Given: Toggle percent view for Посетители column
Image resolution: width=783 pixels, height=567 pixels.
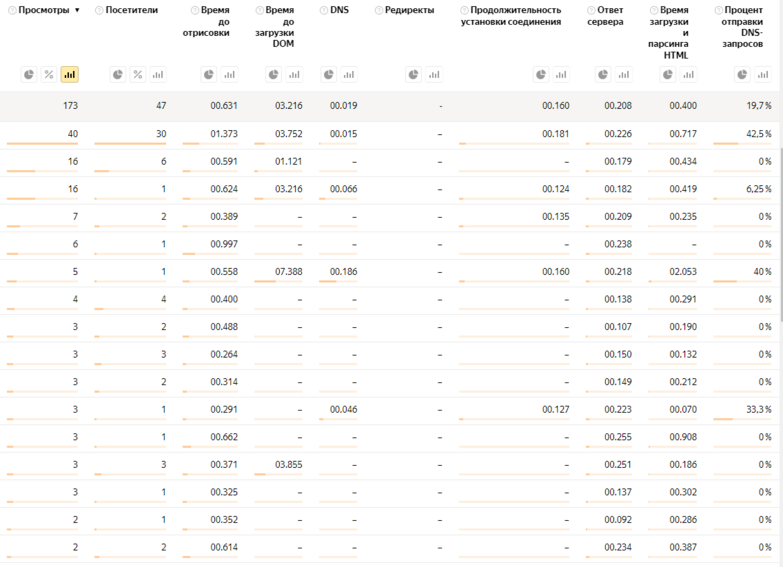Looking at the screenshot, I should pos(138,75).
